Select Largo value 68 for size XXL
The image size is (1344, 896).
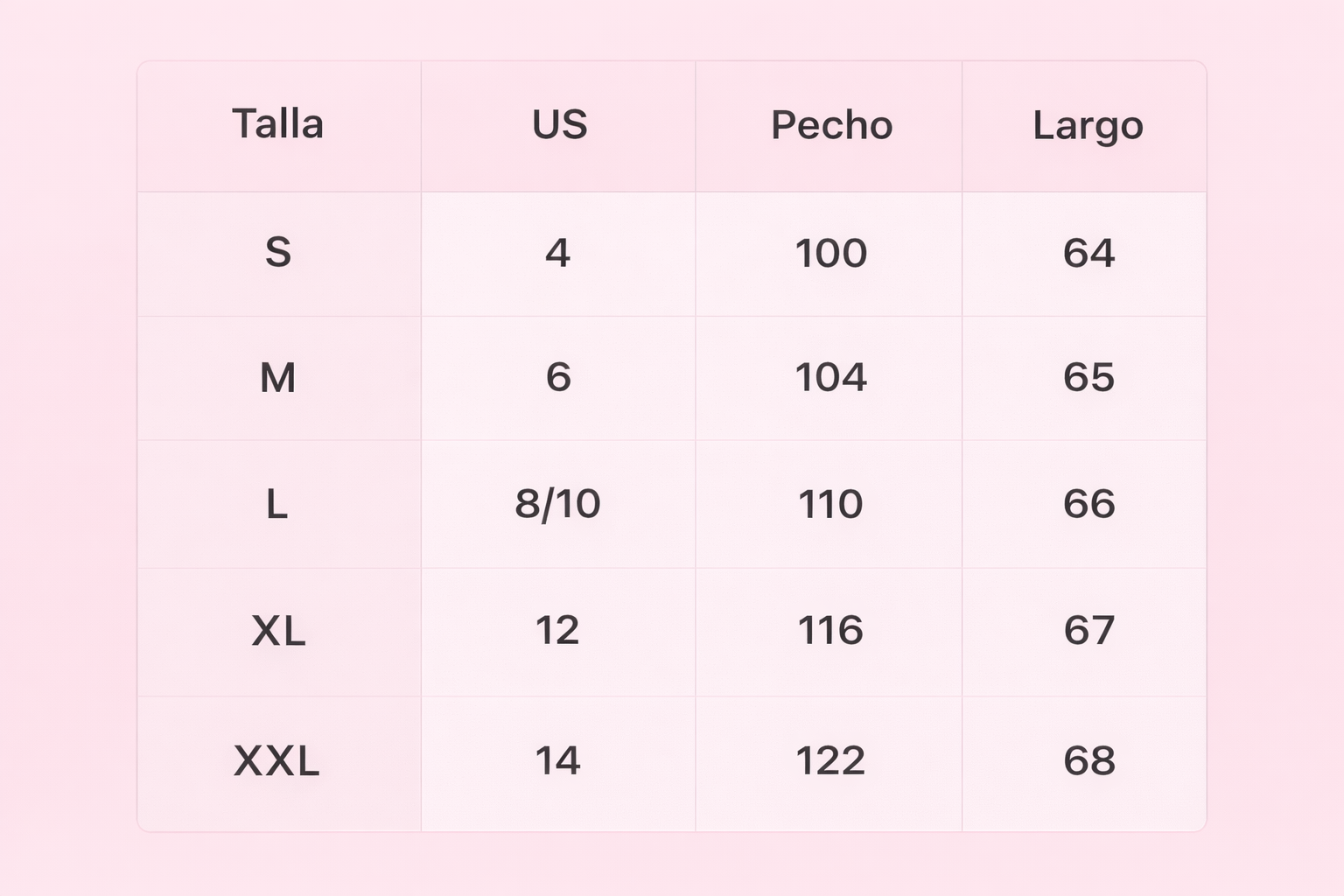(1088, 760)
